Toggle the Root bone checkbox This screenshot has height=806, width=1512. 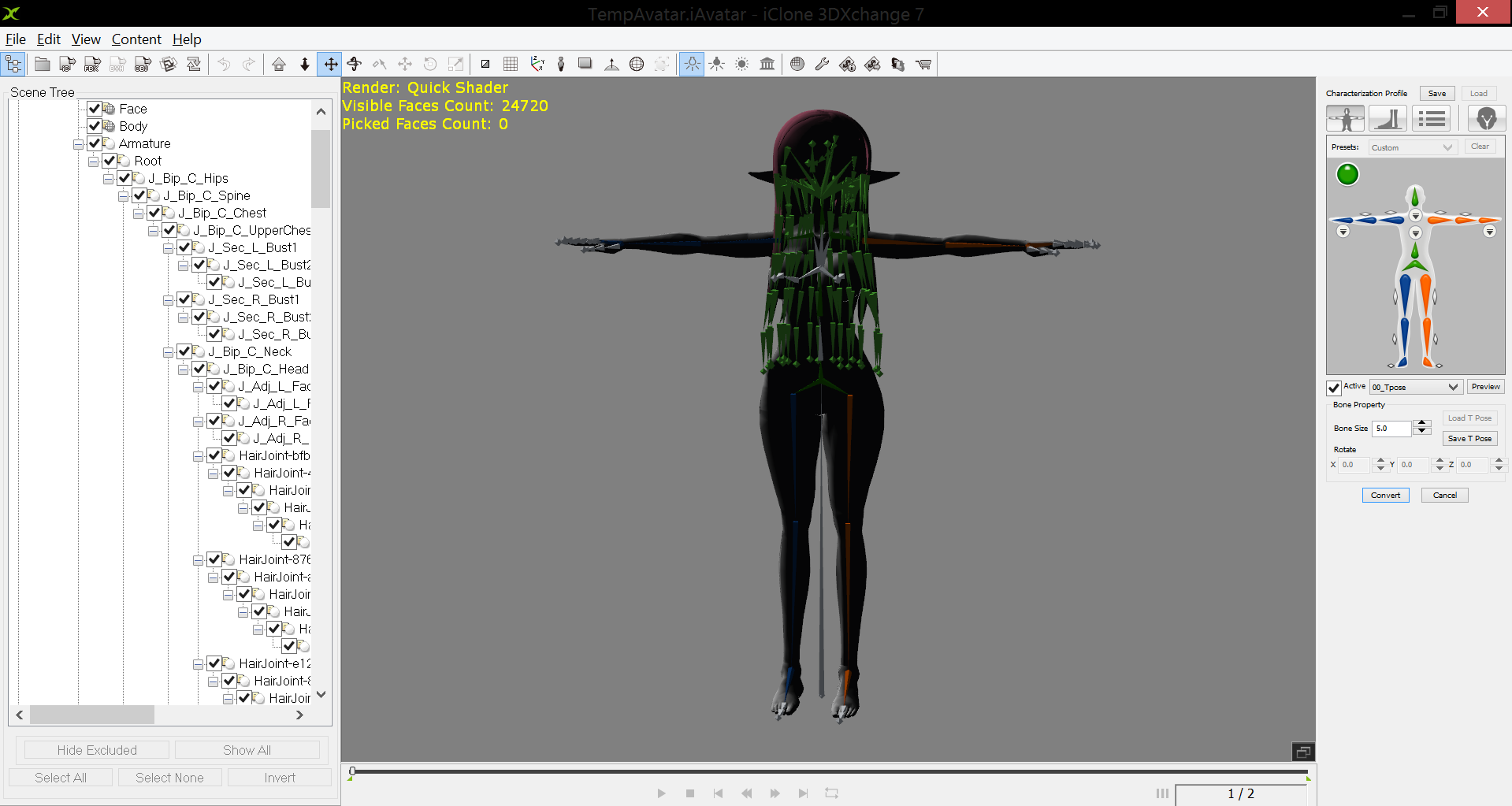pyautogui.click(x=110, y=161)
